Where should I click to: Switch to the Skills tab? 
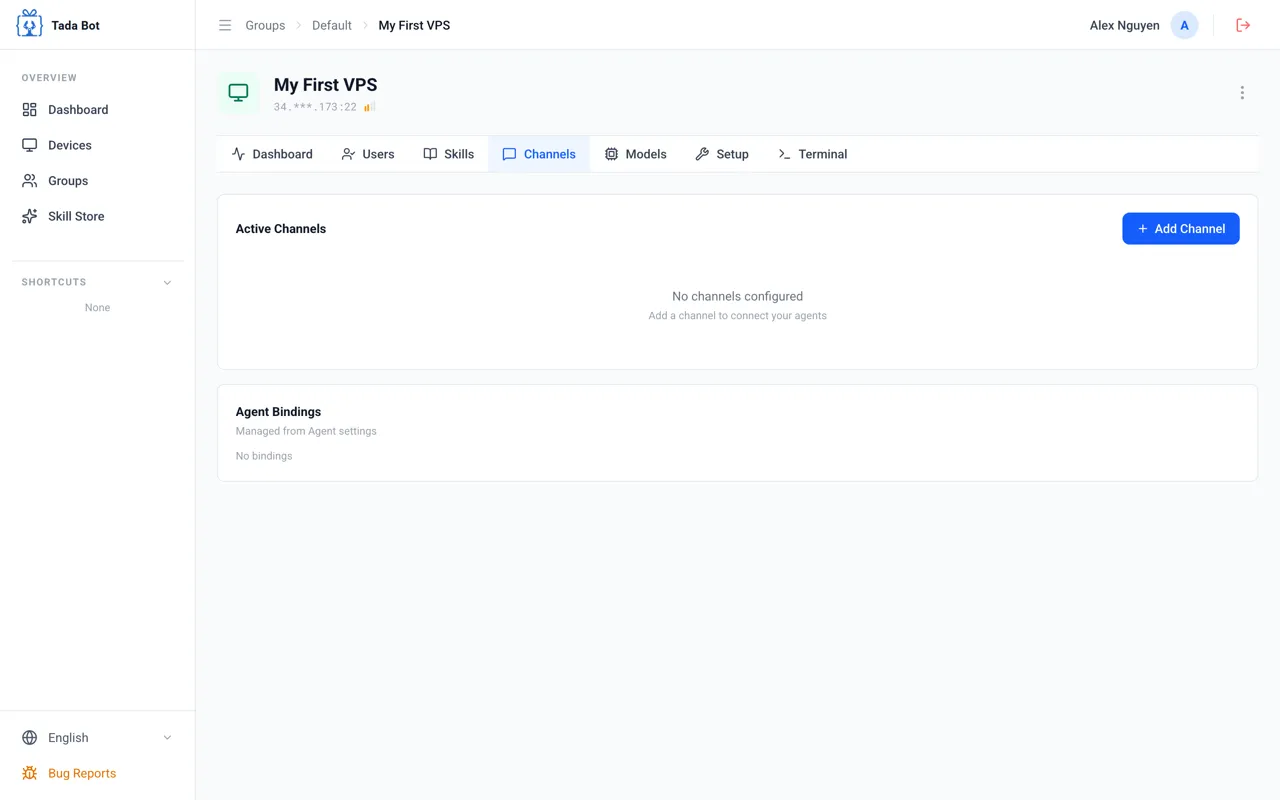448,154
